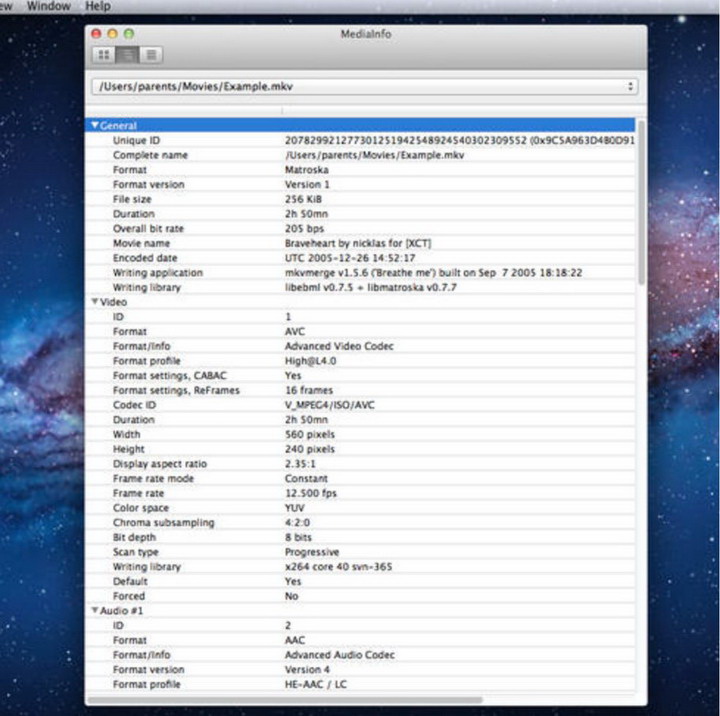Image resolution: width=720 pixels, height=716 pixels.
Task: Zoom the MediaInfo window with green button
Action: (x=128, y=34)
